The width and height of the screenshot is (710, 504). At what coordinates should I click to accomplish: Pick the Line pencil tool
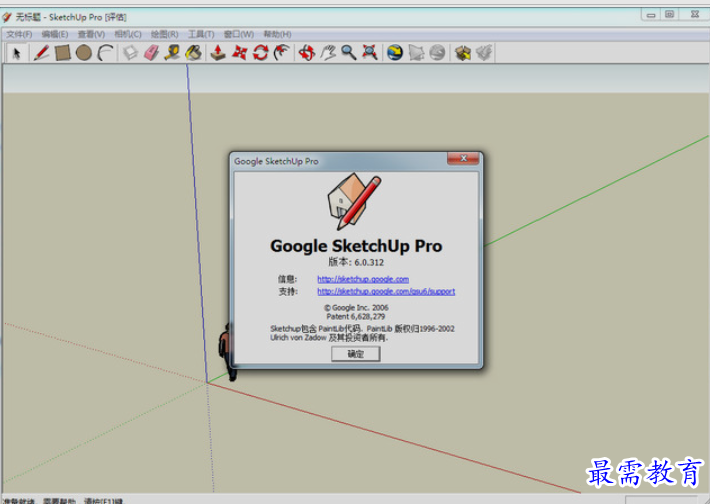tap(41, 53)
